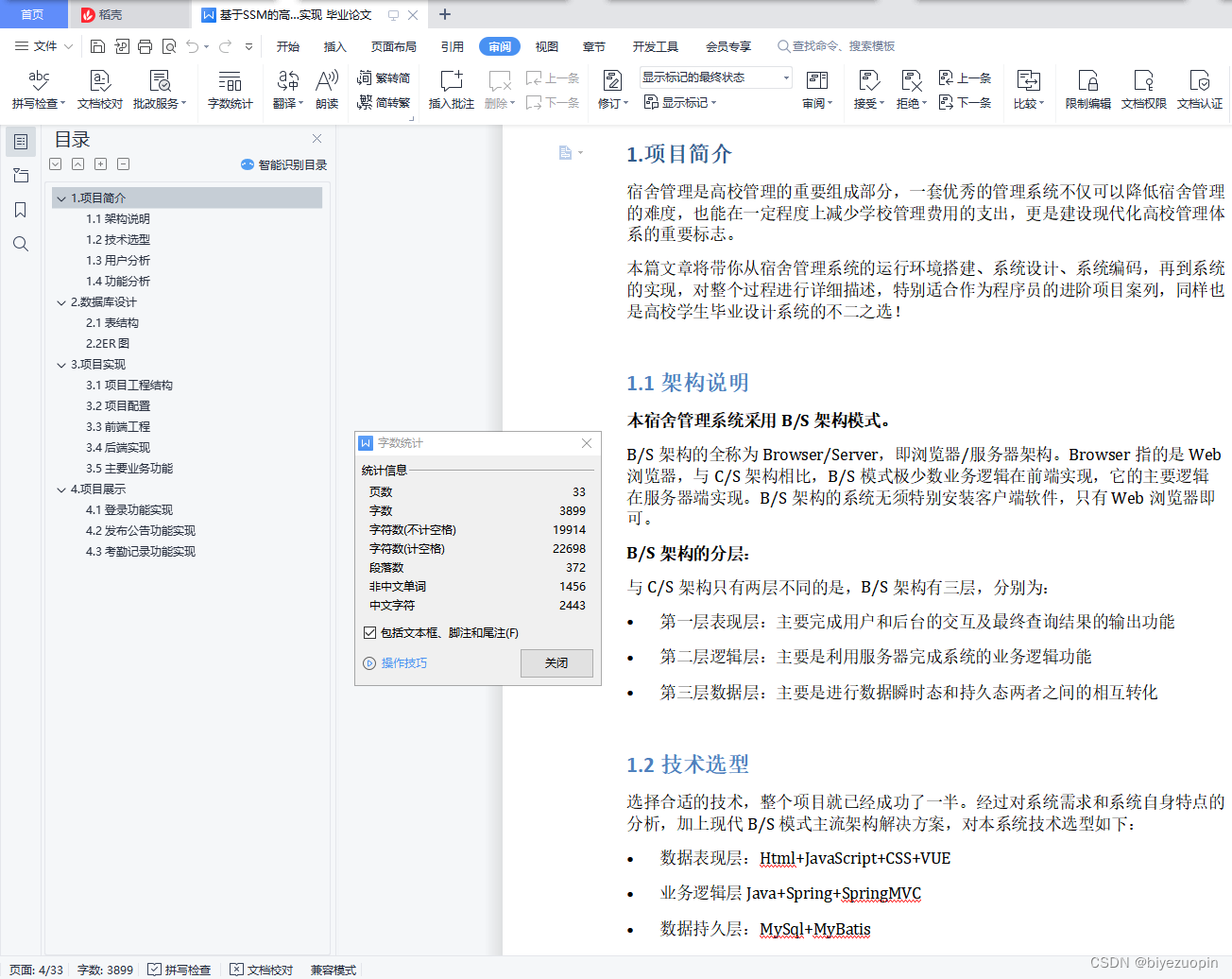Viewport: 1232px width, 979px height.
Task: Switch to the 开始 ribbon tab
Action: click(288, 46)
